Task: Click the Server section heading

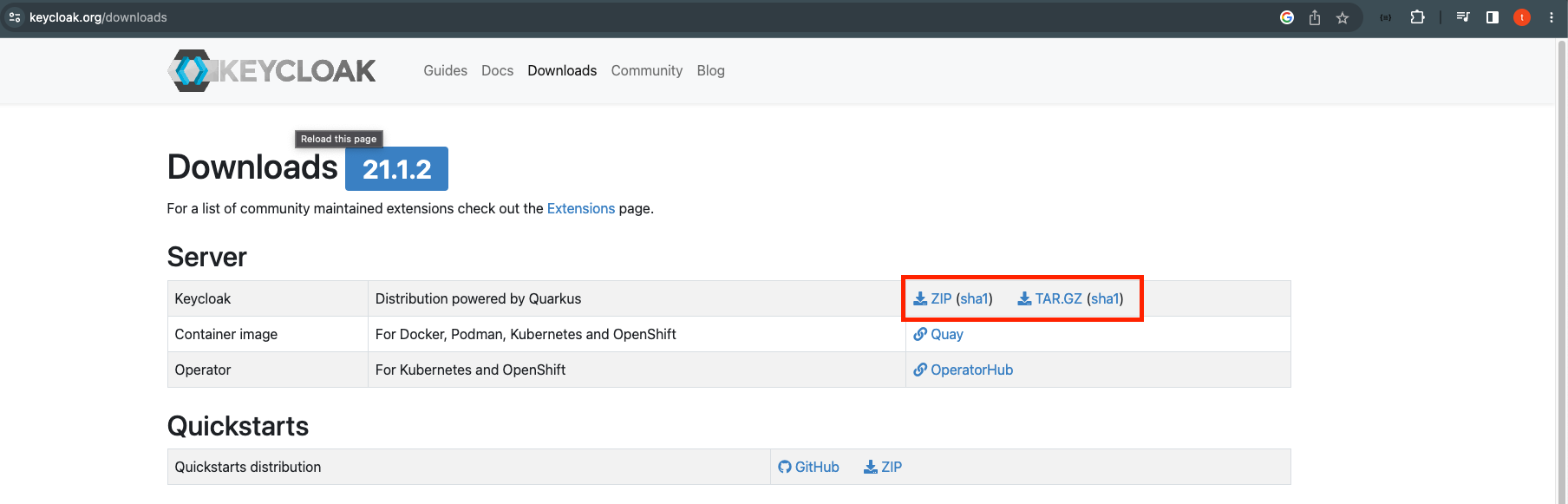Action: (x=207, y=257)
